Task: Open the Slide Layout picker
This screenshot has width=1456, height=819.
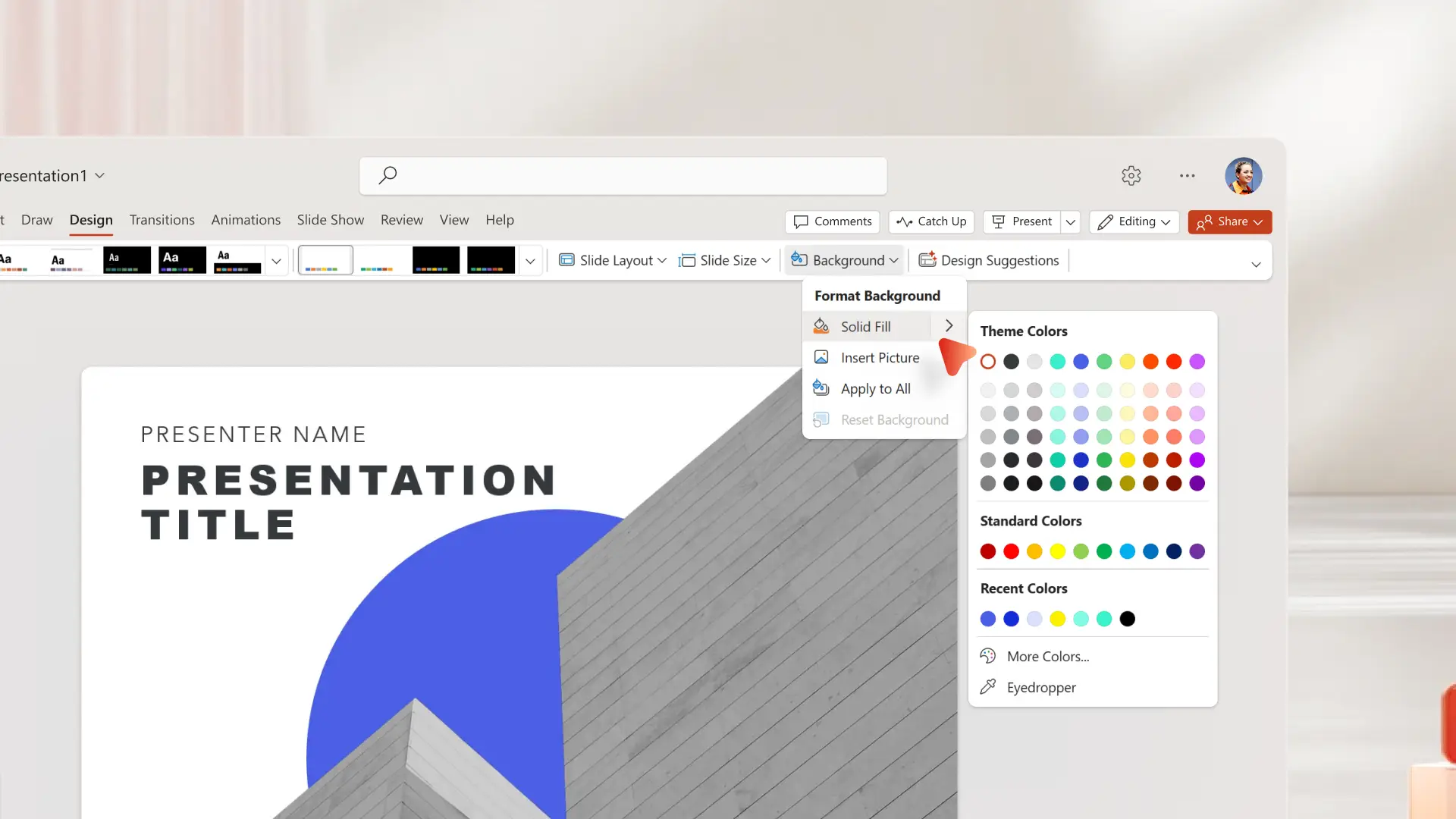Action: pos(611,259)
